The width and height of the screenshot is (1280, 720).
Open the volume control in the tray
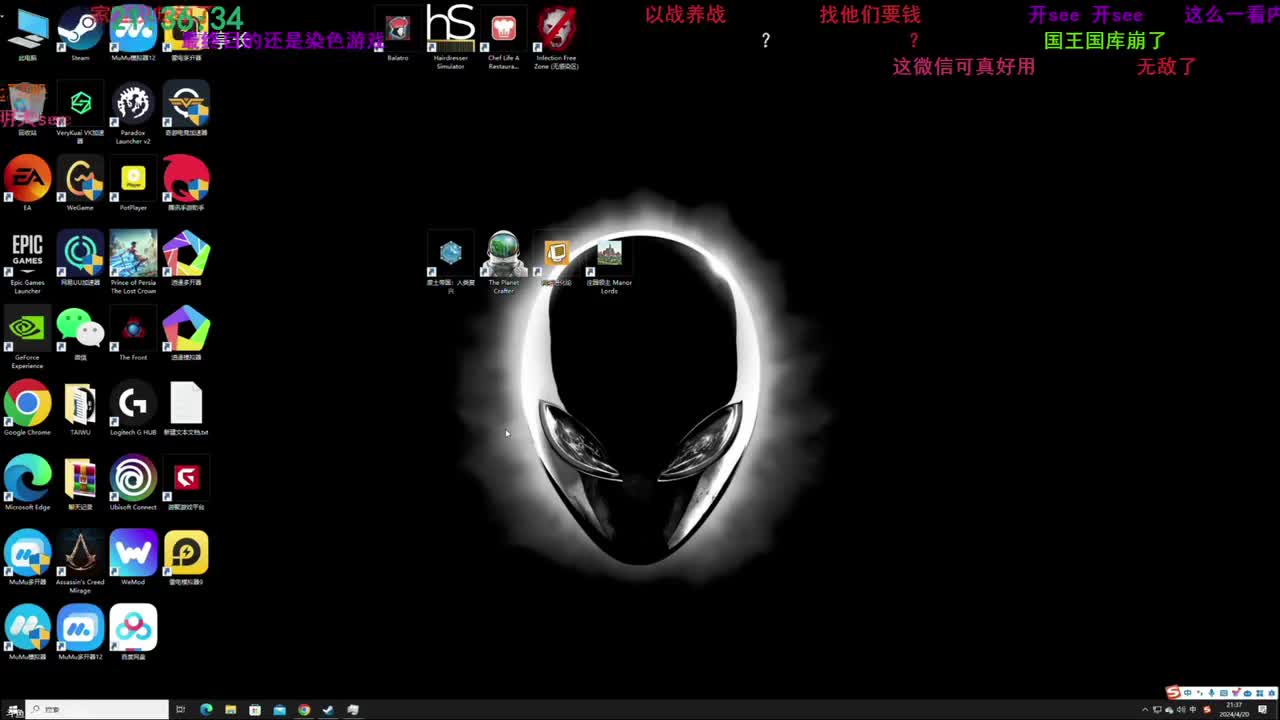point(1181,710)
